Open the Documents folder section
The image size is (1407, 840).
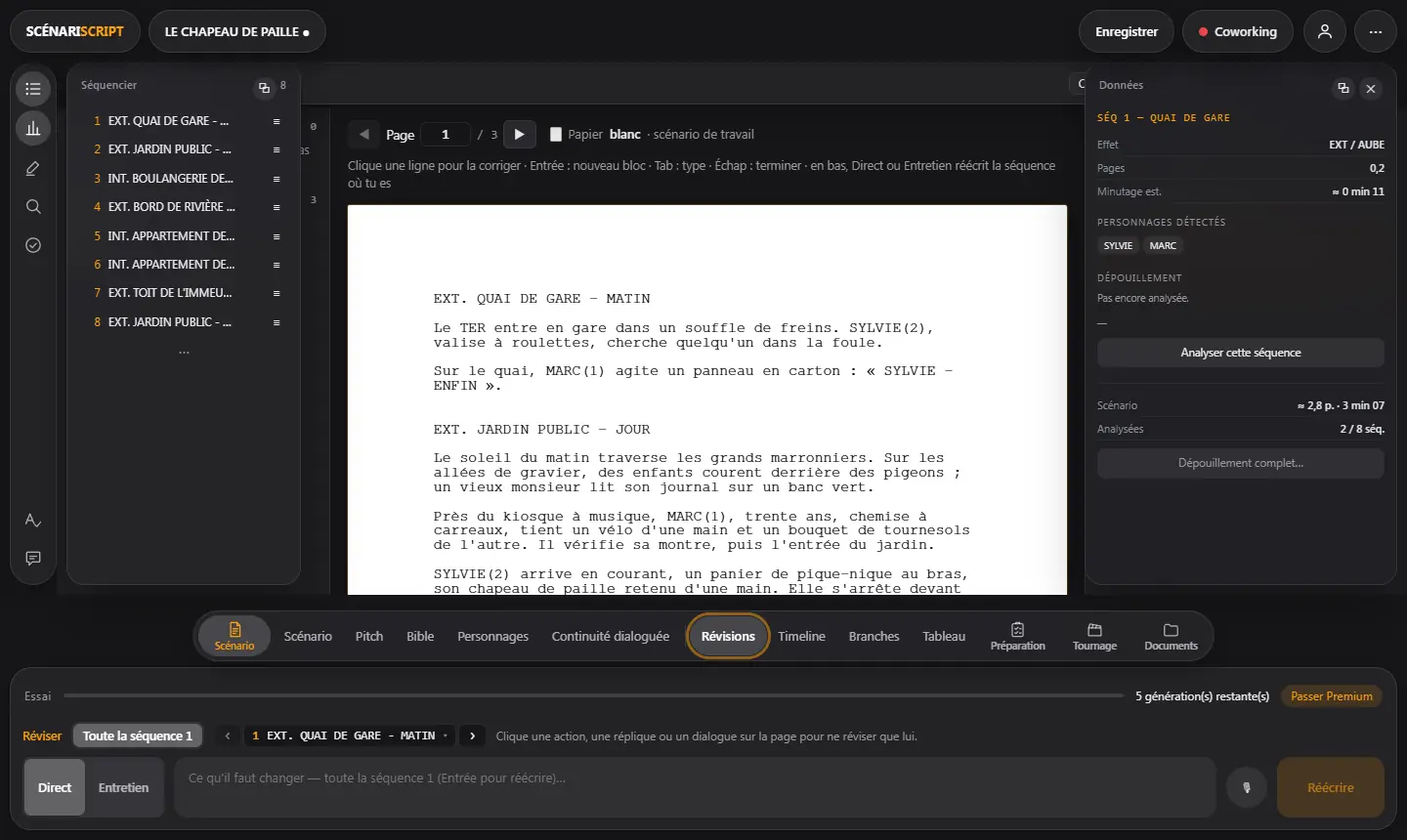(1171, 636)
